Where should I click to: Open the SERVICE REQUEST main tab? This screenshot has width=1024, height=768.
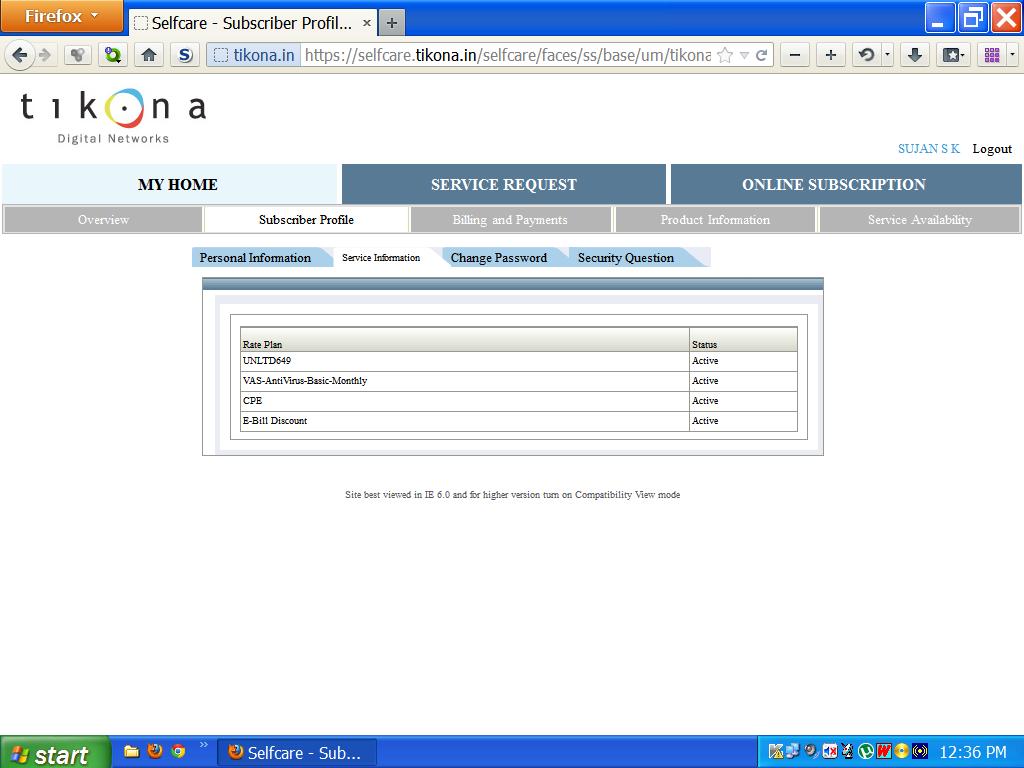coord(504,184)
